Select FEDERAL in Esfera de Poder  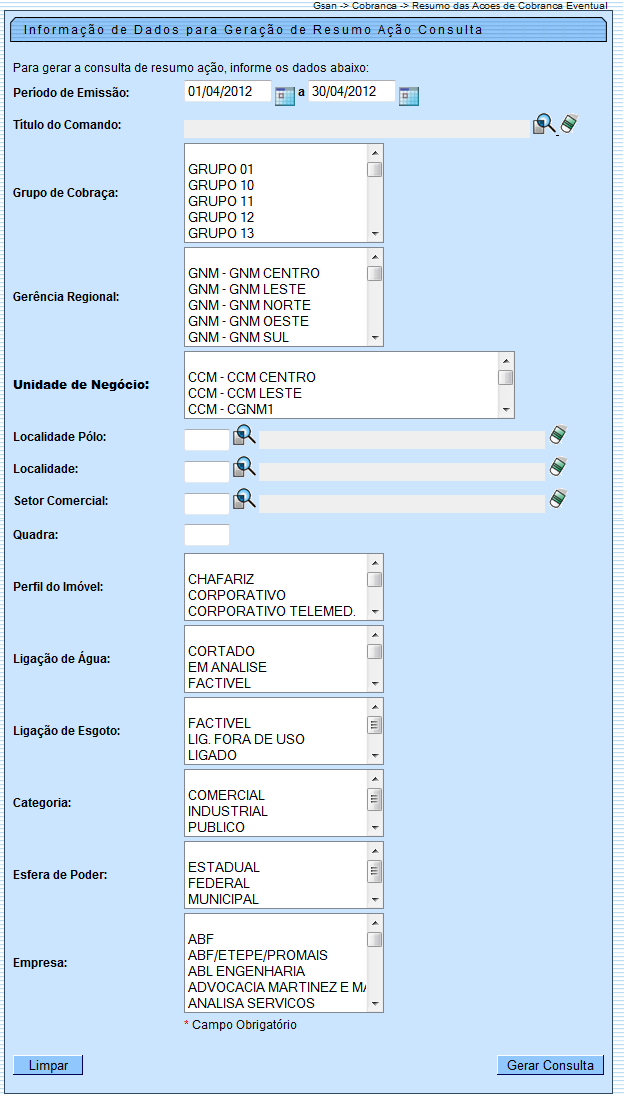coord(217,883)
